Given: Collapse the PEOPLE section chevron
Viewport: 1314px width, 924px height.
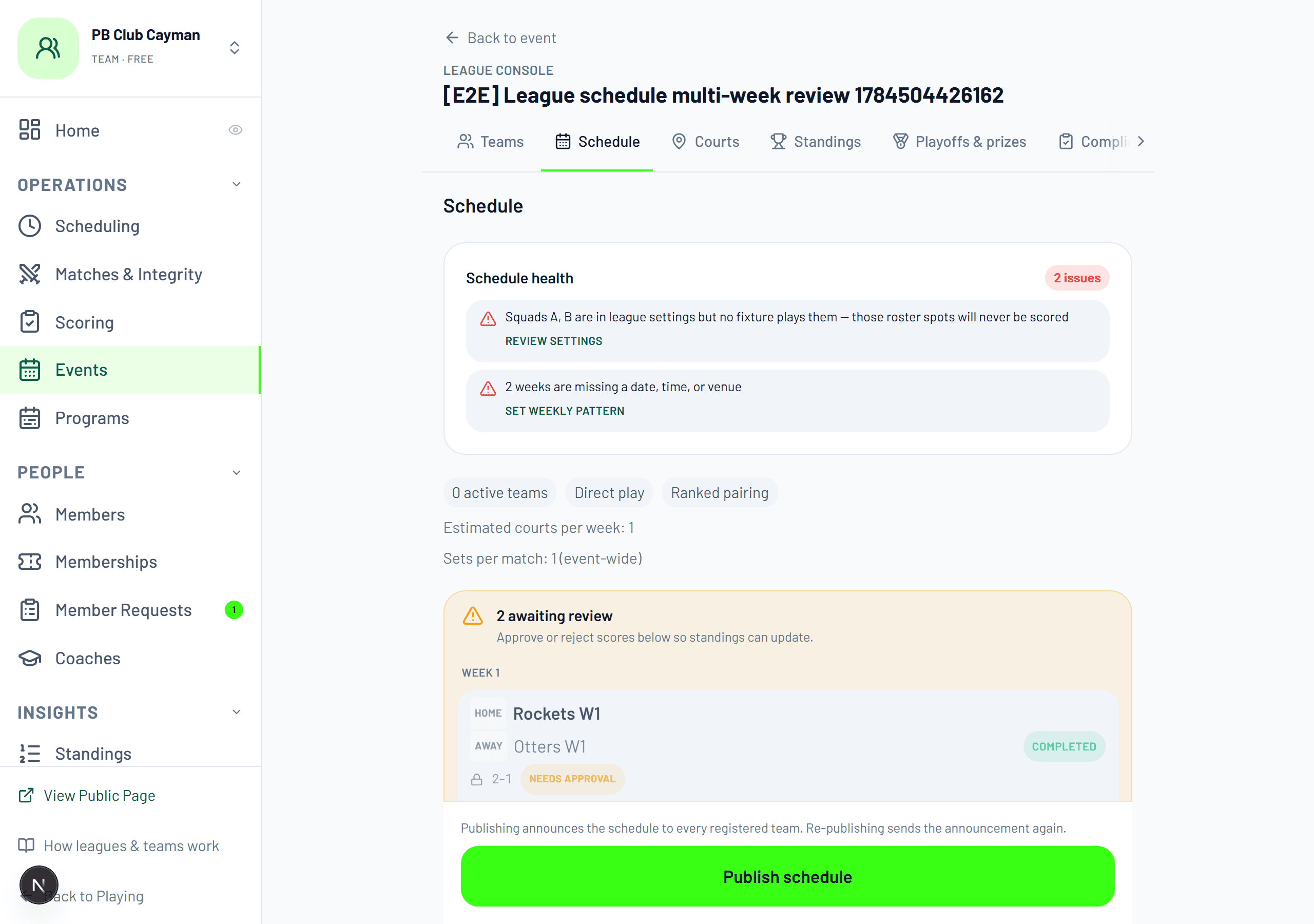Looking at the screenshot, I should pos(236,472).
